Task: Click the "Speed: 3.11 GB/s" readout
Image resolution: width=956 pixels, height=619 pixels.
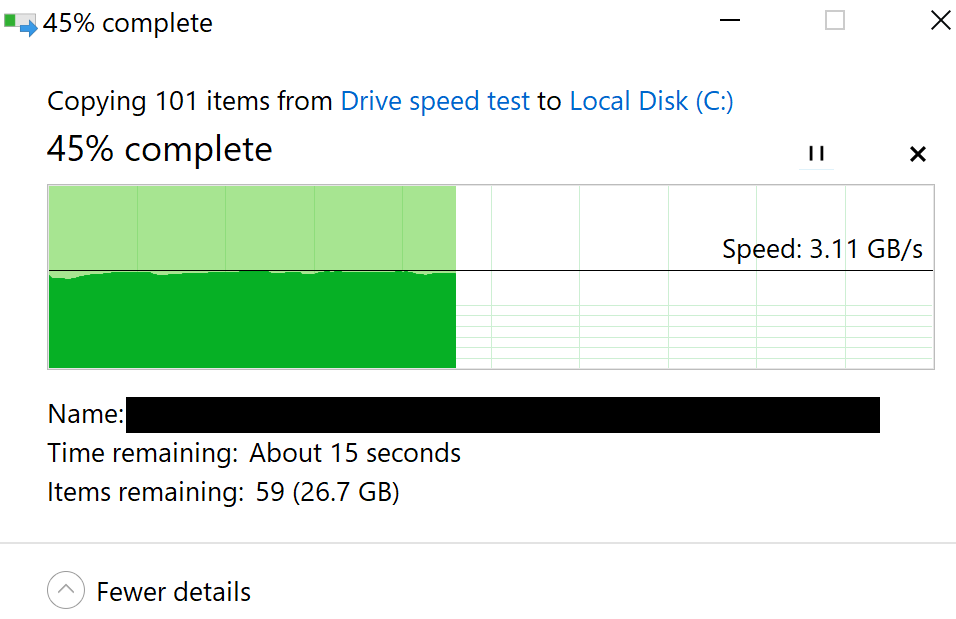Action: [x=822, y=249]
